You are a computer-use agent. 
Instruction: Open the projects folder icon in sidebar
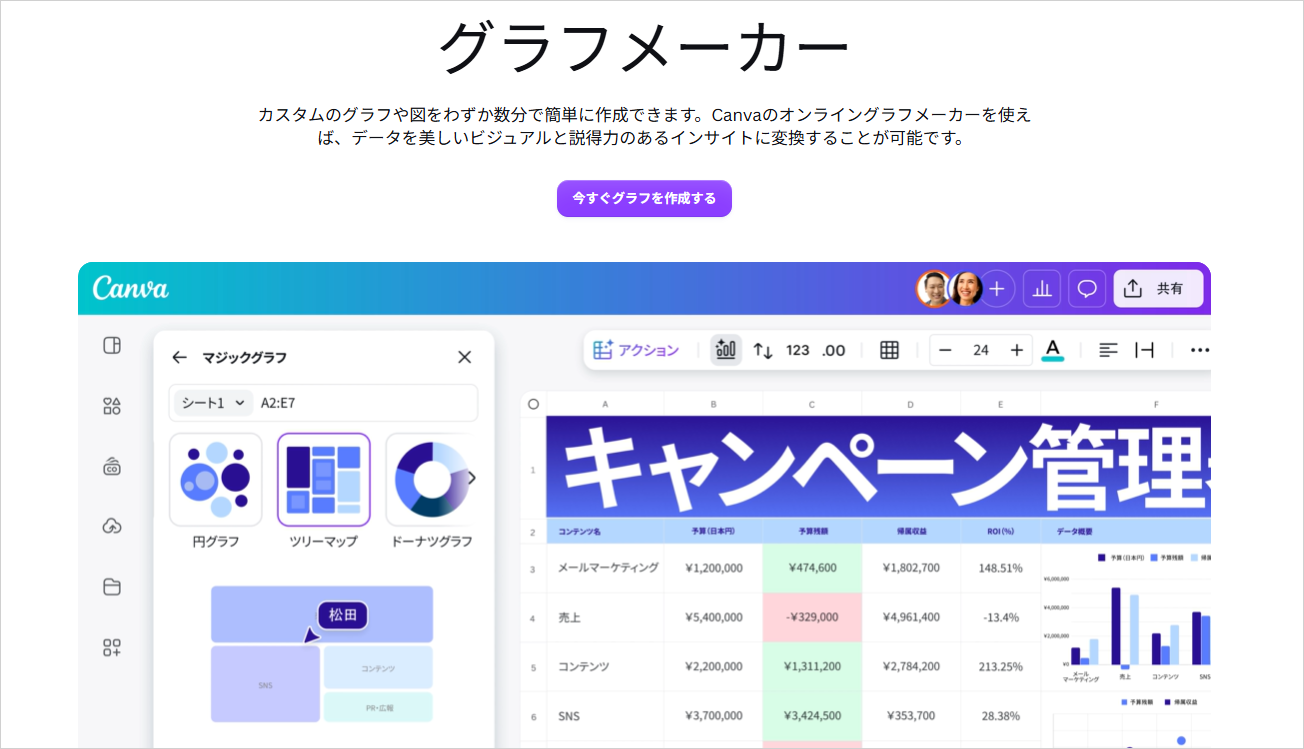tap(112, 587)
